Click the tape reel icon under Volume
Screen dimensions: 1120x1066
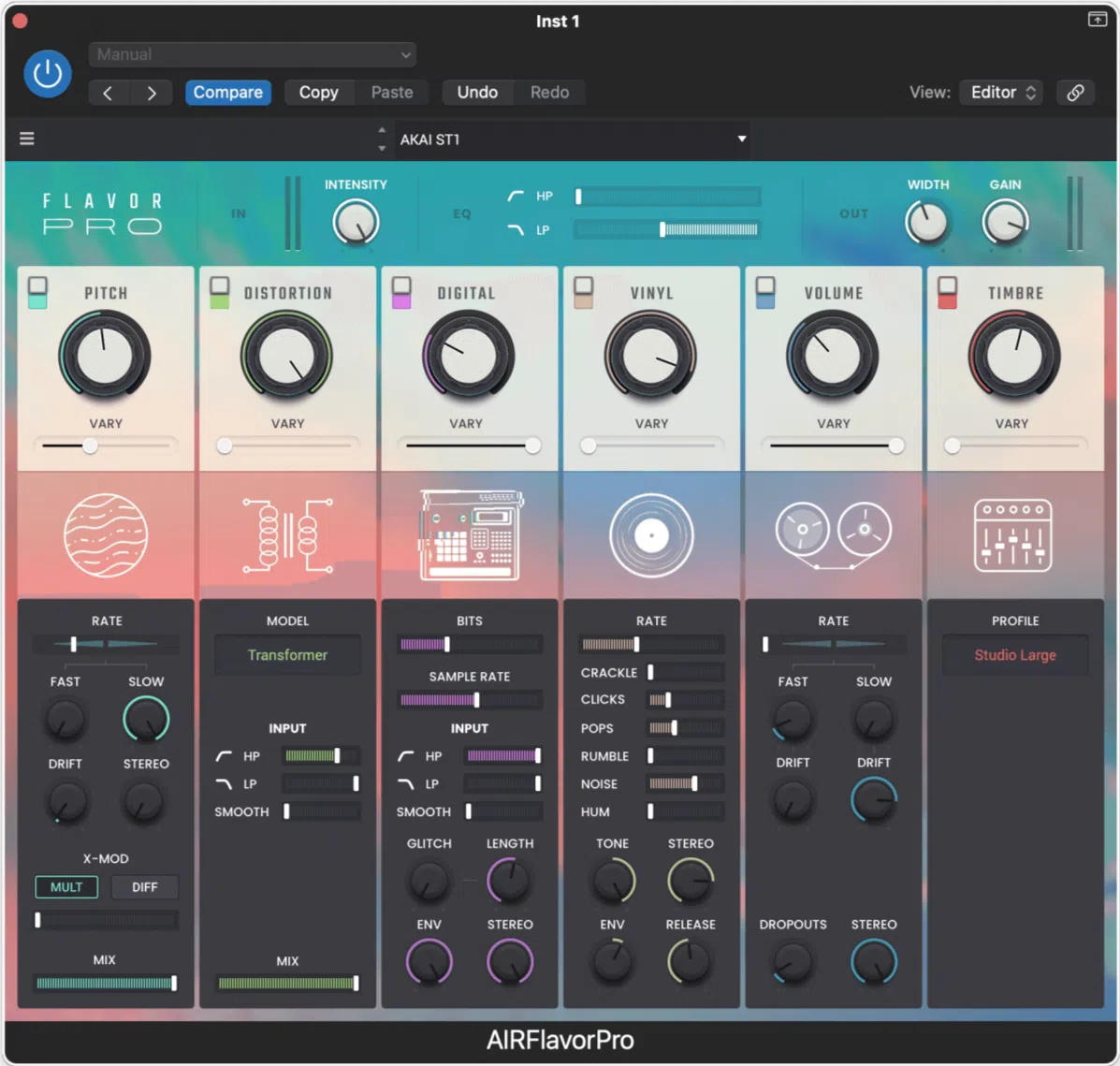click(833, 533)
